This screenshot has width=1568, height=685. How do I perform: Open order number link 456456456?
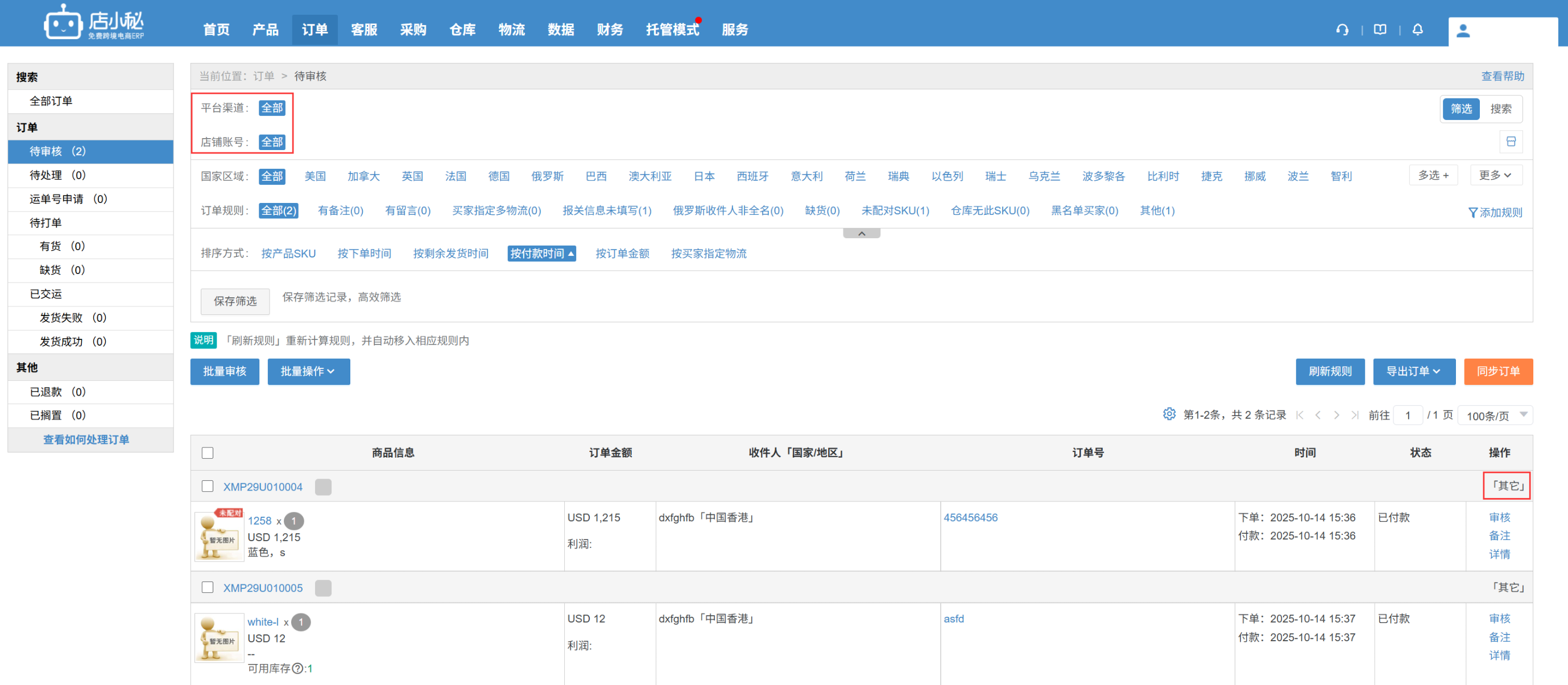(970, 517)
